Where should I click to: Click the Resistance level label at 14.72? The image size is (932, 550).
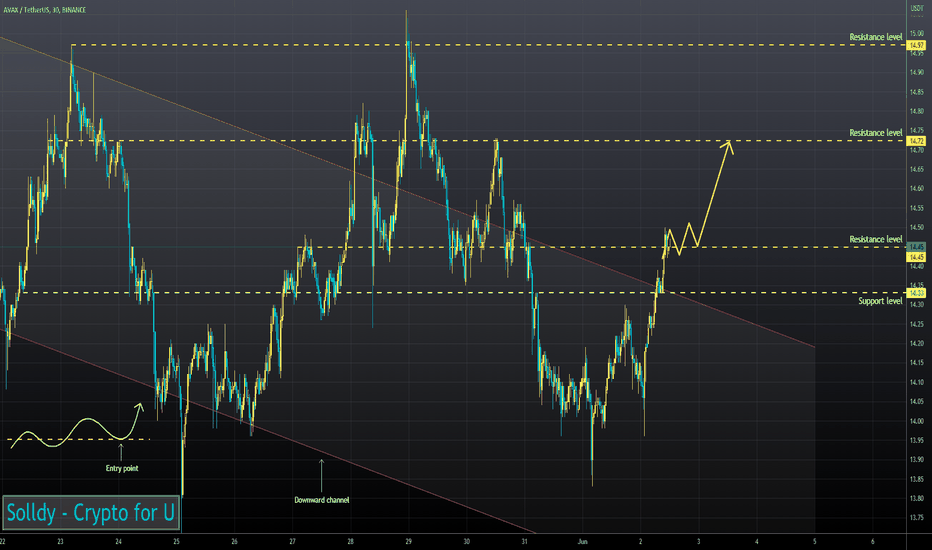coord(876,133)
